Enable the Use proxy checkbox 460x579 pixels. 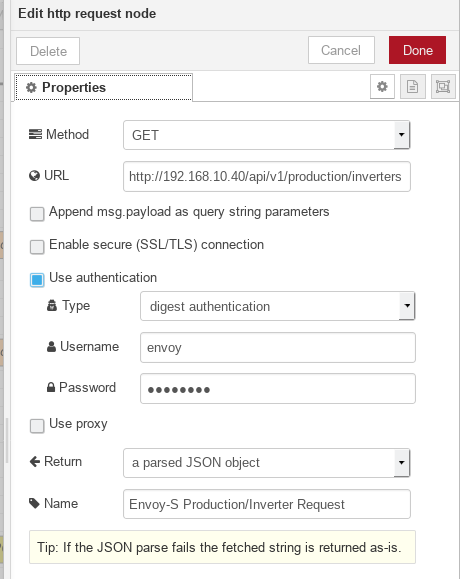[37, 426]
